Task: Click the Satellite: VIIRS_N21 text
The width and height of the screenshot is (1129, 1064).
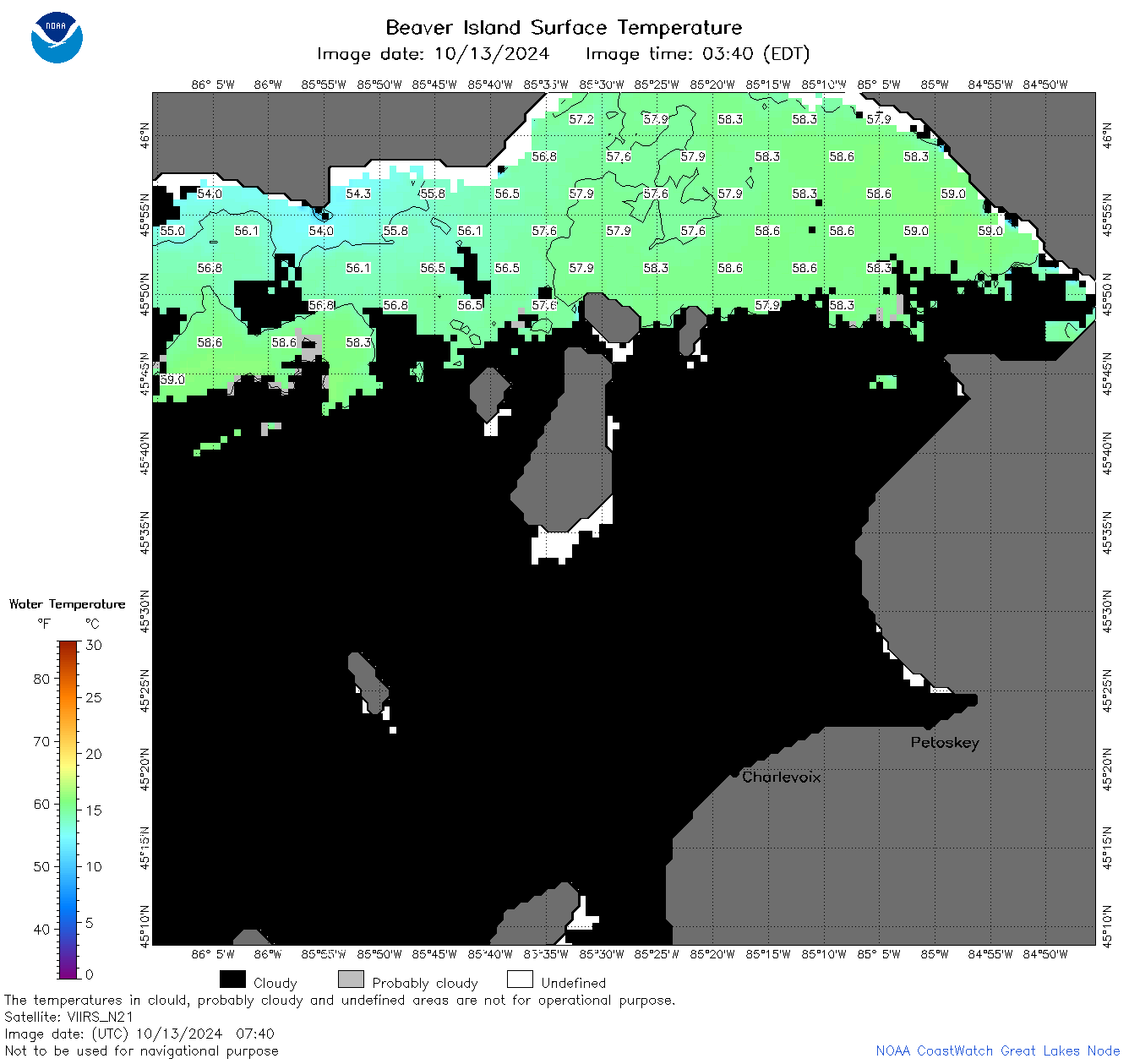Action: 69,1017
